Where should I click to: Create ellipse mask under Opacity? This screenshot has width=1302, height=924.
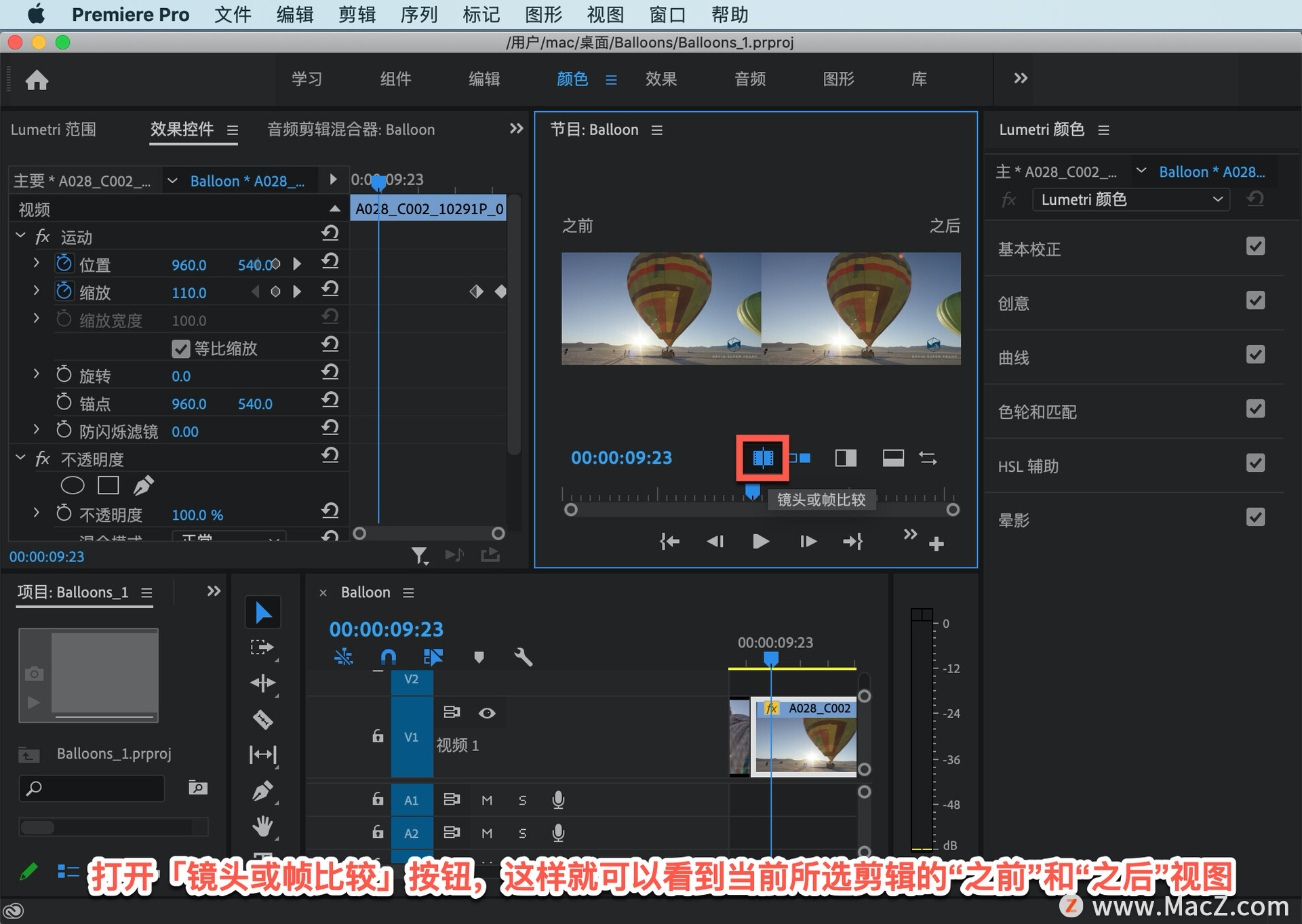click(x=73, y=485)
